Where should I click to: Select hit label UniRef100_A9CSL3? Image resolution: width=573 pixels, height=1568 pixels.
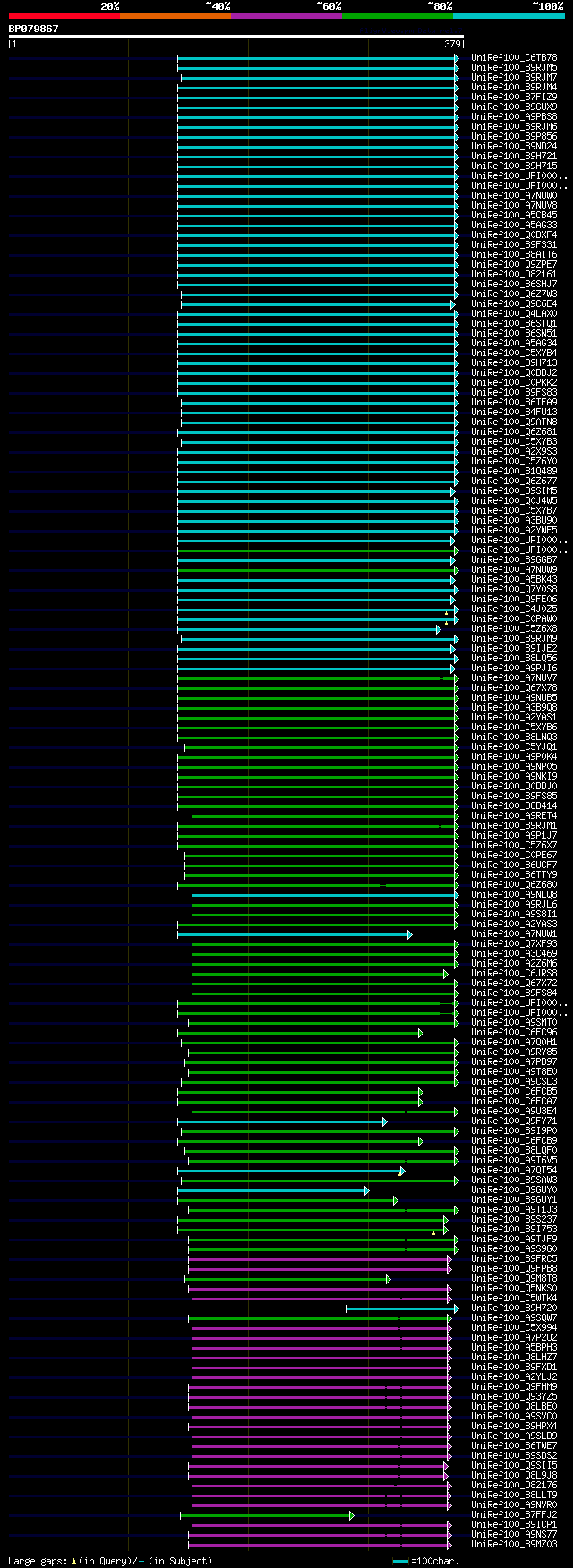(514, 1082)
